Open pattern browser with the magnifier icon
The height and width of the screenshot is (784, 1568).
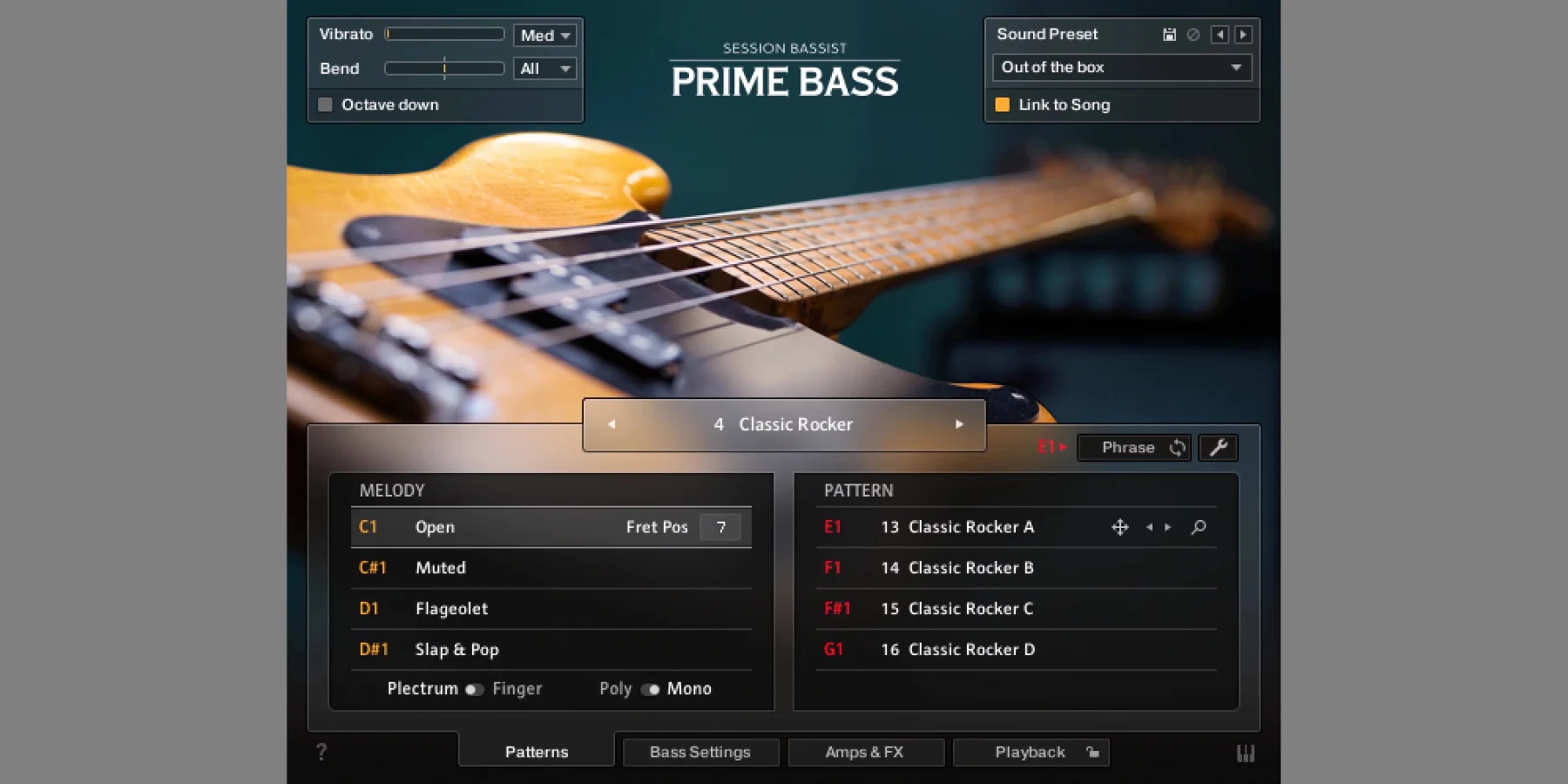click(1198, 527)
